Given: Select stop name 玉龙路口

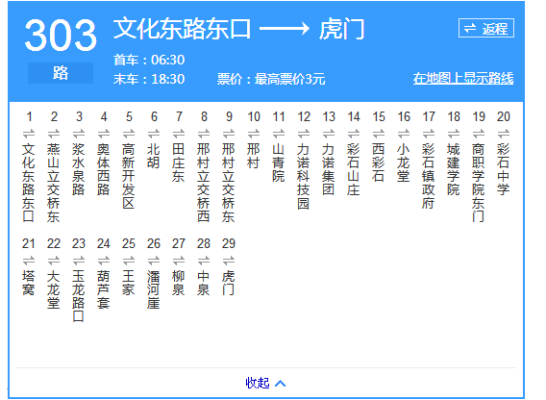Looking at the screenshot, I should tap(79, 296).
